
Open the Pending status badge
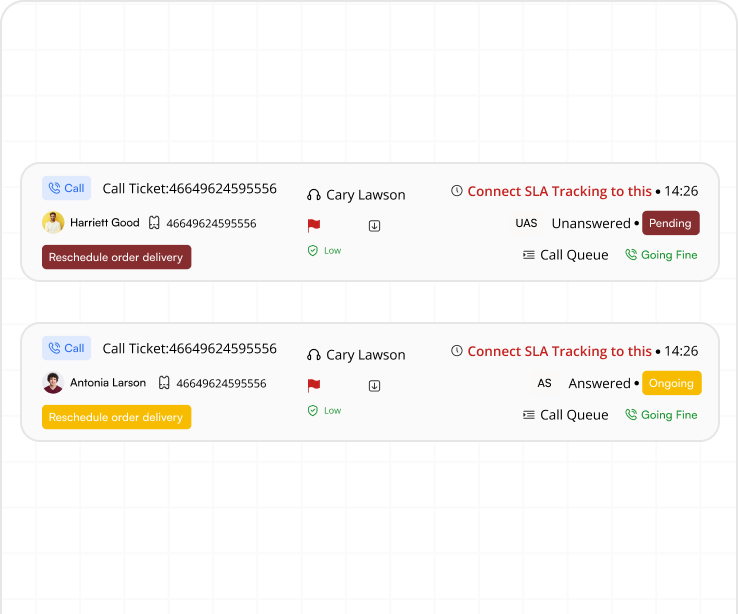coord(670,223)
